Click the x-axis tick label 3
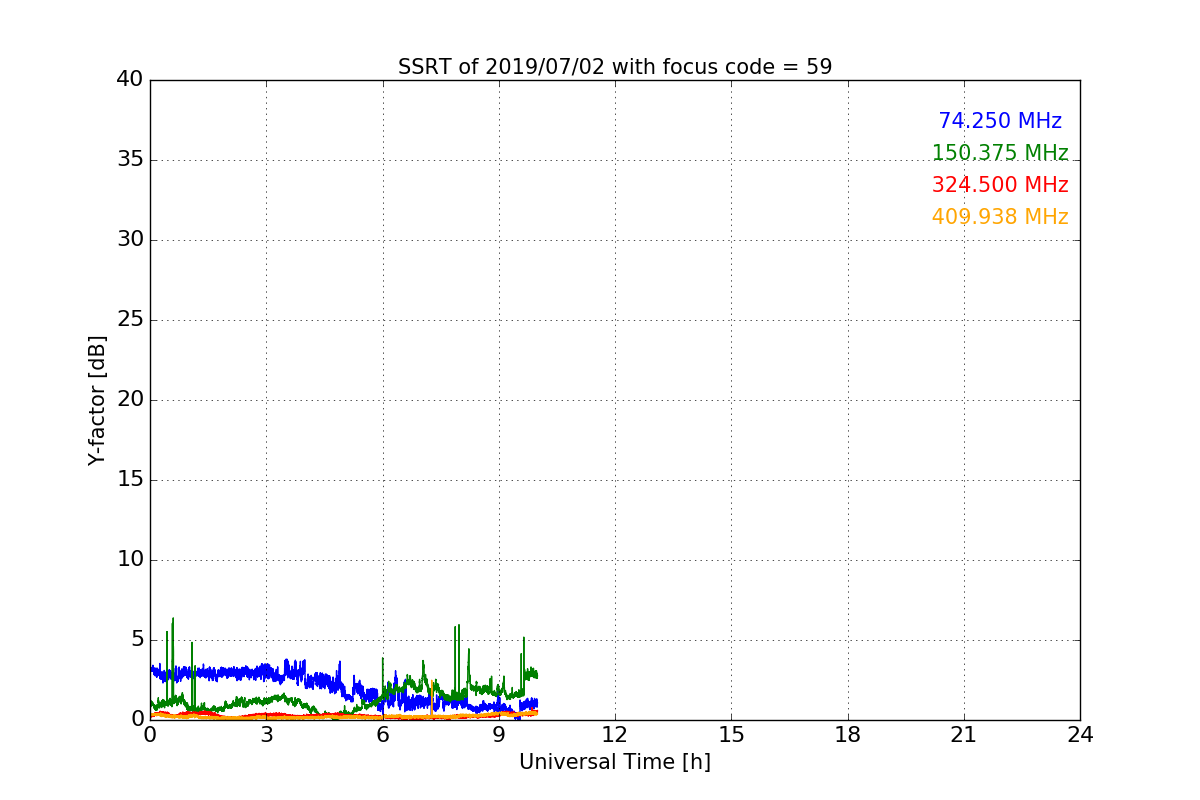 coord(266,735)
